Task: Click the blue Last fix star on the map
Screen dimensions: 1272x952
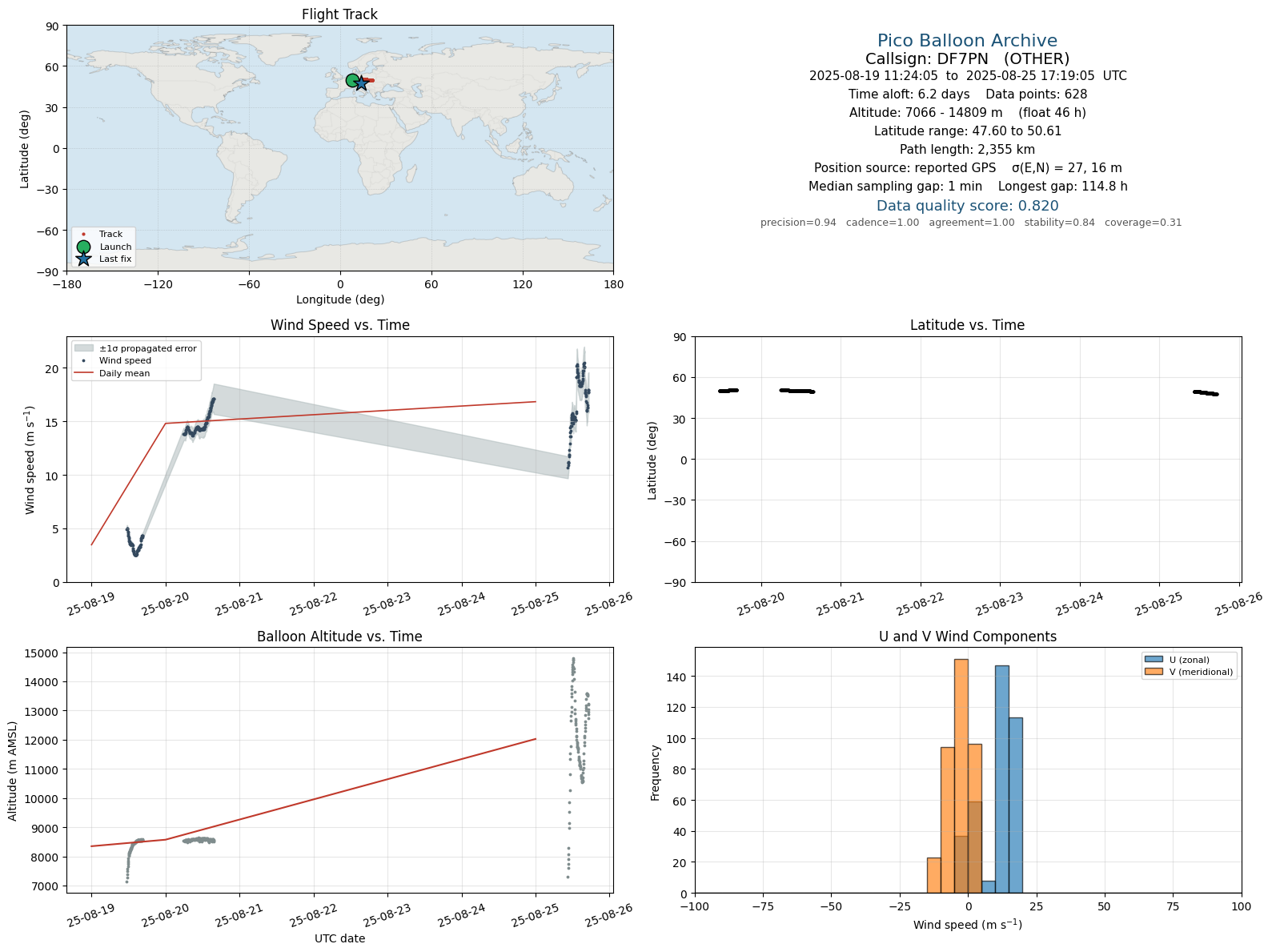Action: pos(361,82)
